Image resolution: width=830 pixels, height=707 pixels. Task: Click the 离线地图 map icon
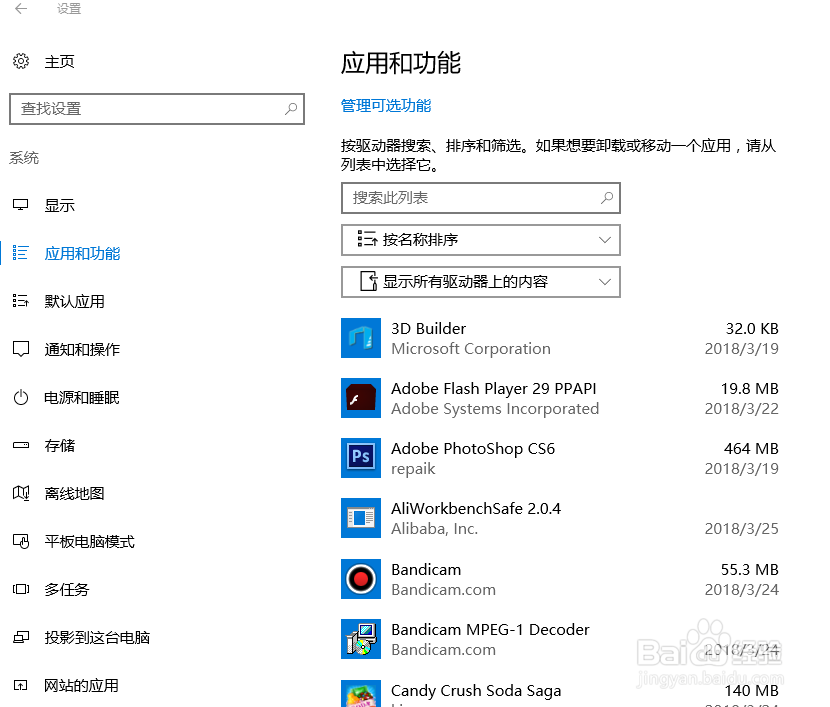click(x=21, y=493)
